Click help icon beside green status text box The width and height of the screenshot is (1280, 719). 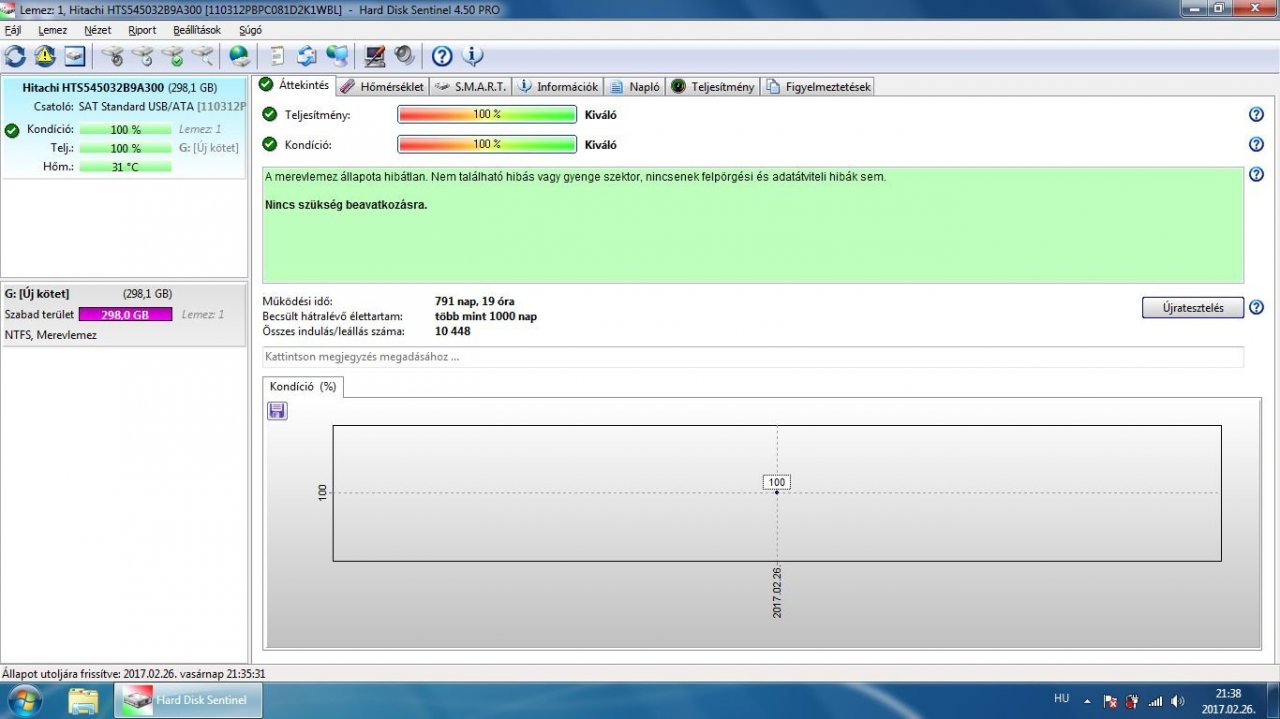click(1256, 175)
